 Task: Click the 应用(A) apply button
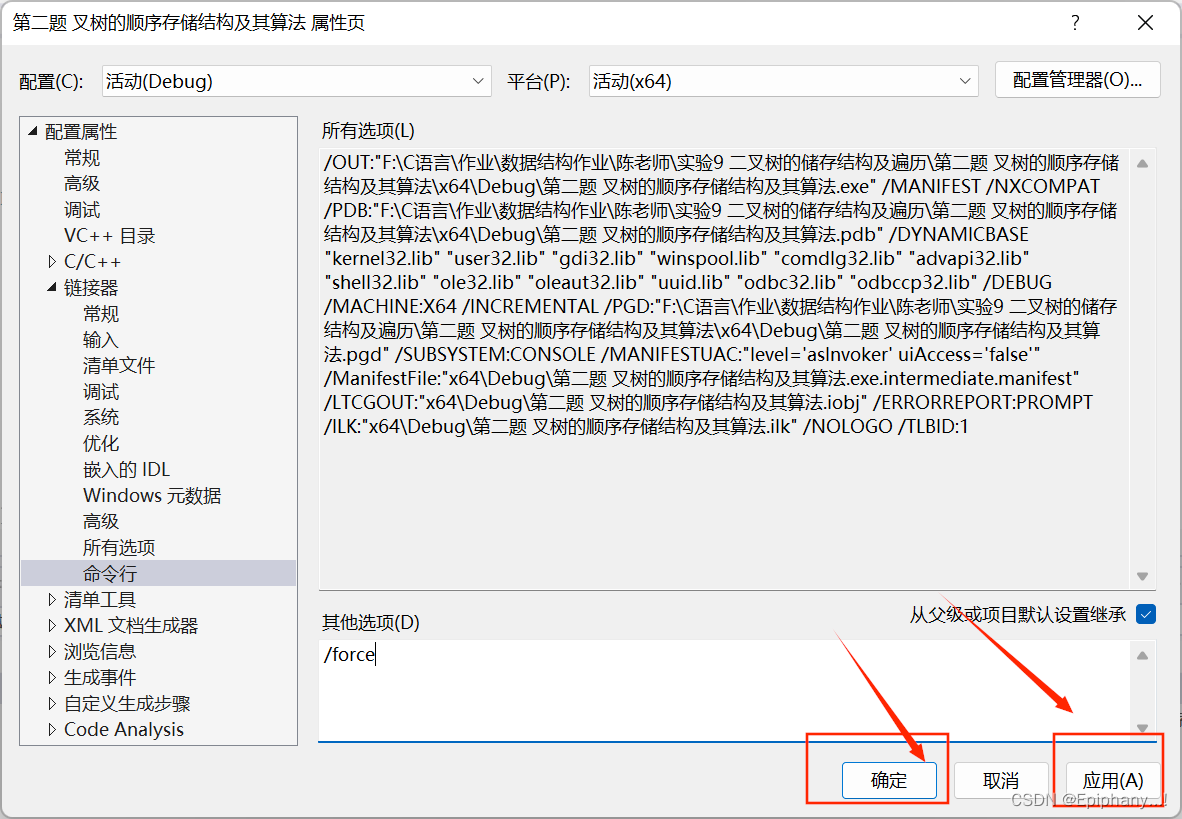(1112, 780)
